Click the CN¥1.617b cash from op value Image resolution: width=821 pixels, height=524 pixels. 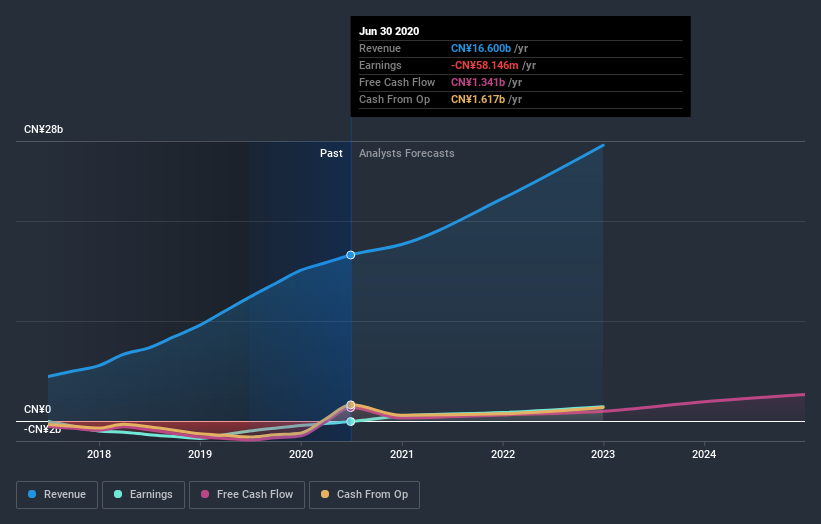coord(478,99)
